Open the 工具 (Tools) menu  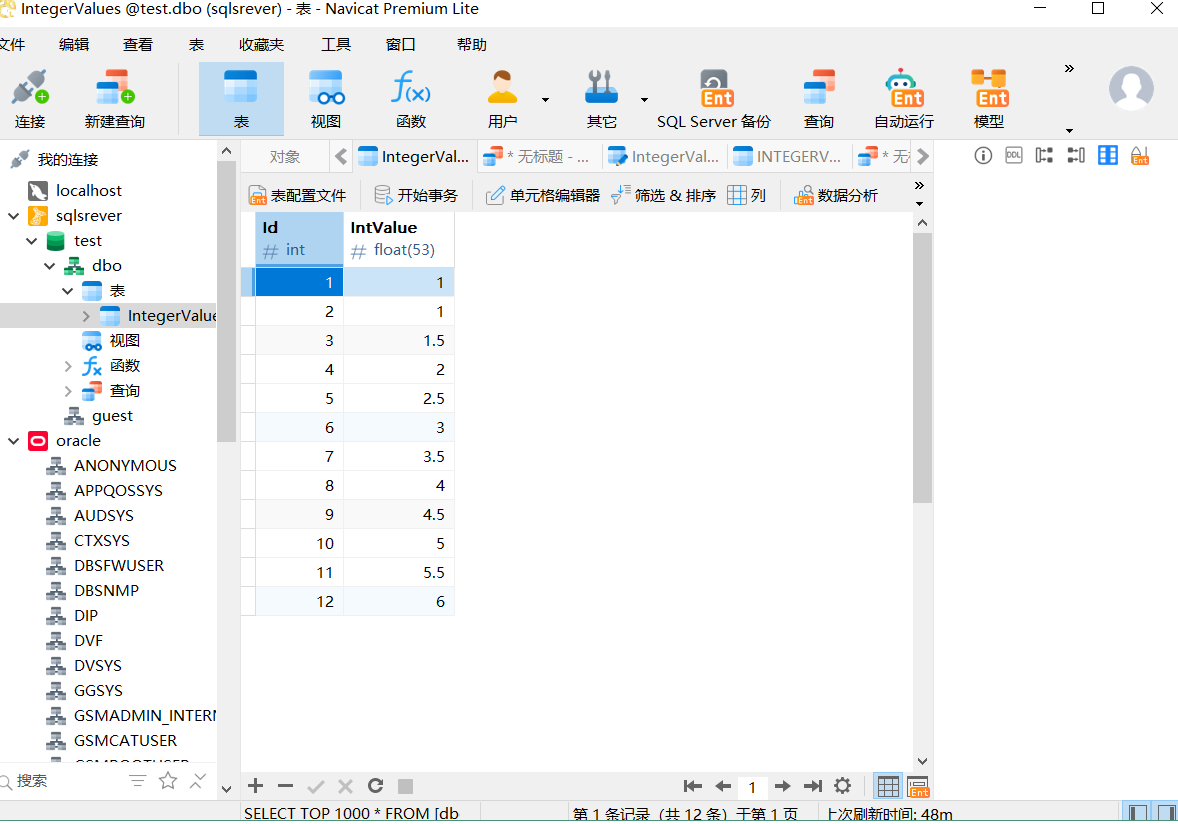tap(336, 44)
